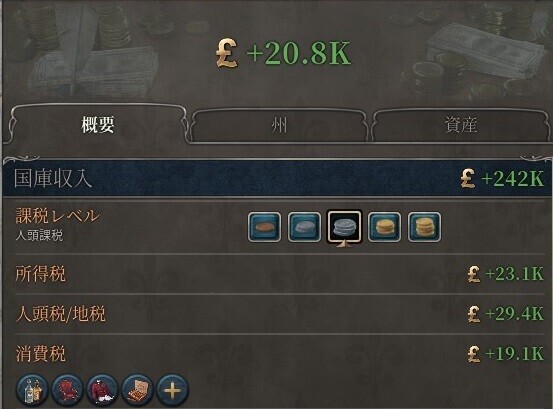Open the 州 tab
This screenshot has width=553, height=409.
279,125
